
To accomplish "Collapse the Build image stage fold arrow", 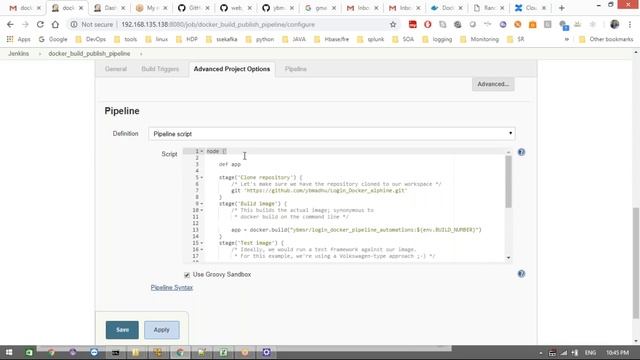I will click(202, 204).
